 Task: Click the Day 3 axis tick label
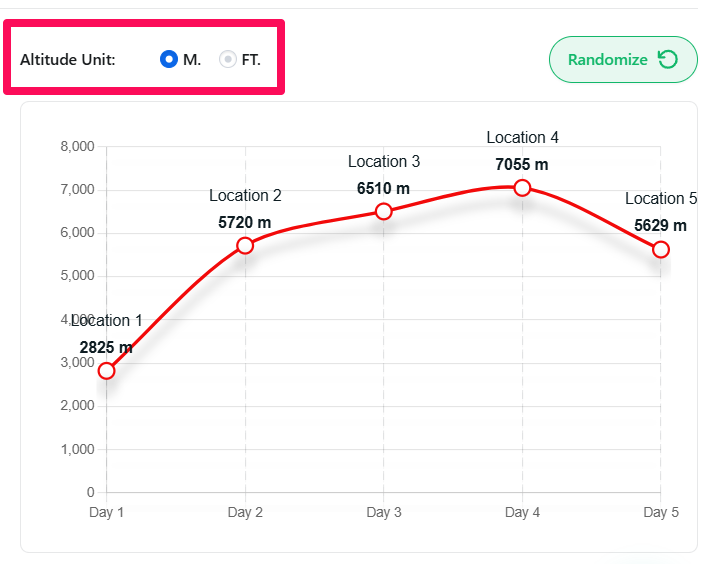point(384,513)
